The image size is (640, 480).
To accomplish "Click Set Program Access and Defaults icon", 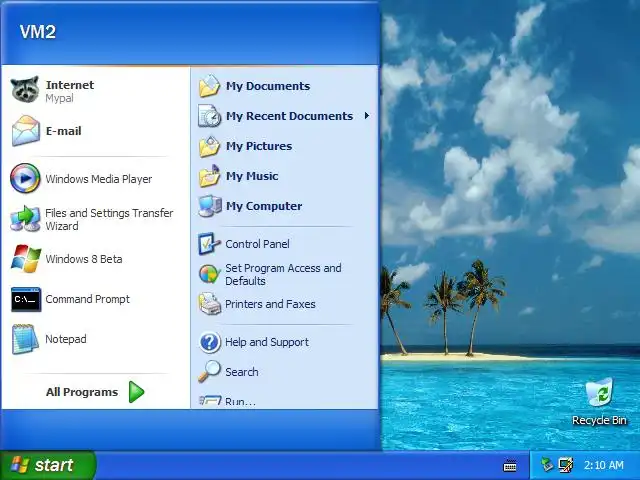I will tap(209, 274).
